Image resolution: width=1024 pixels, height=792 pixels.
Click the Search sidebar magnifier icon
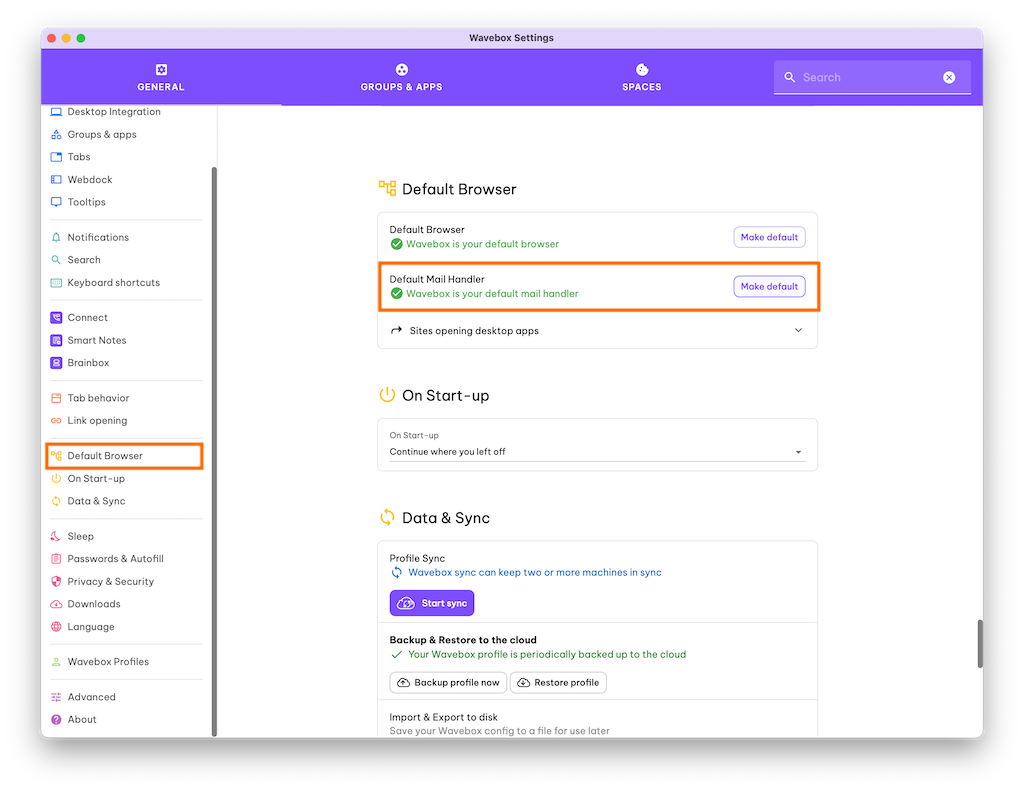coord(56,260)
